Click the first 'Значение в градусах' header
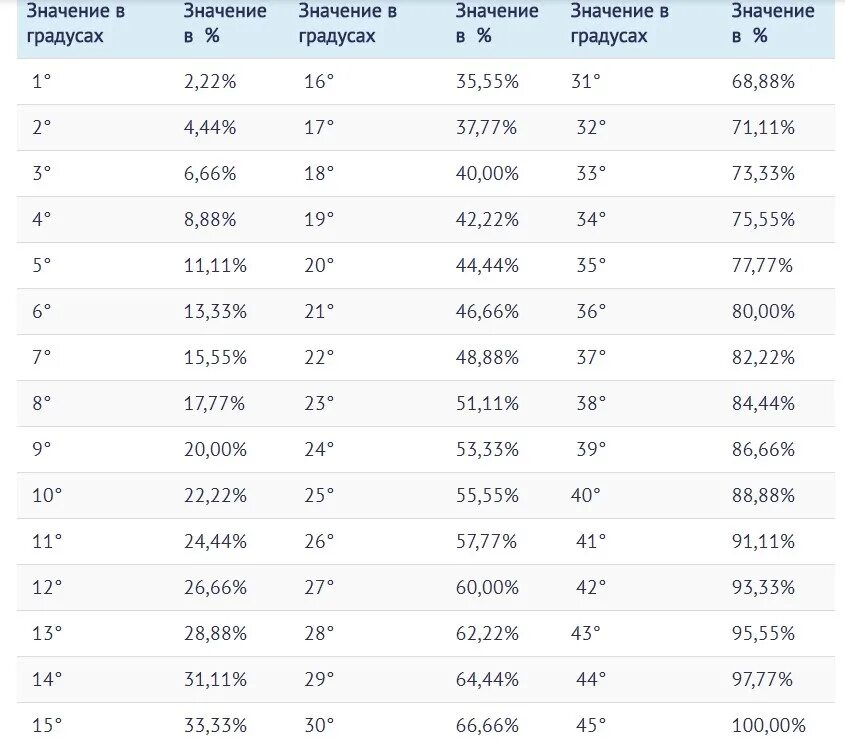This screenshot has width=845, height=746. 75,24
